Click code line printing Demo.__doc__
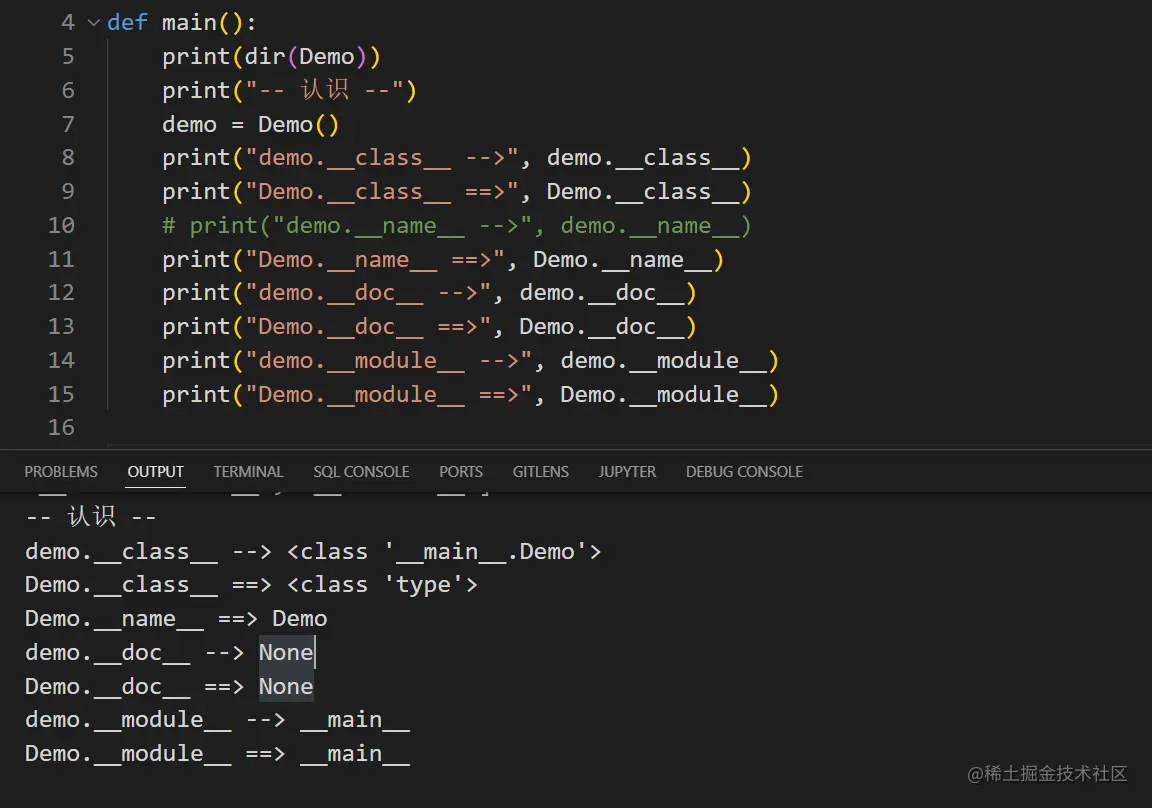 click(x=429, y=327)
